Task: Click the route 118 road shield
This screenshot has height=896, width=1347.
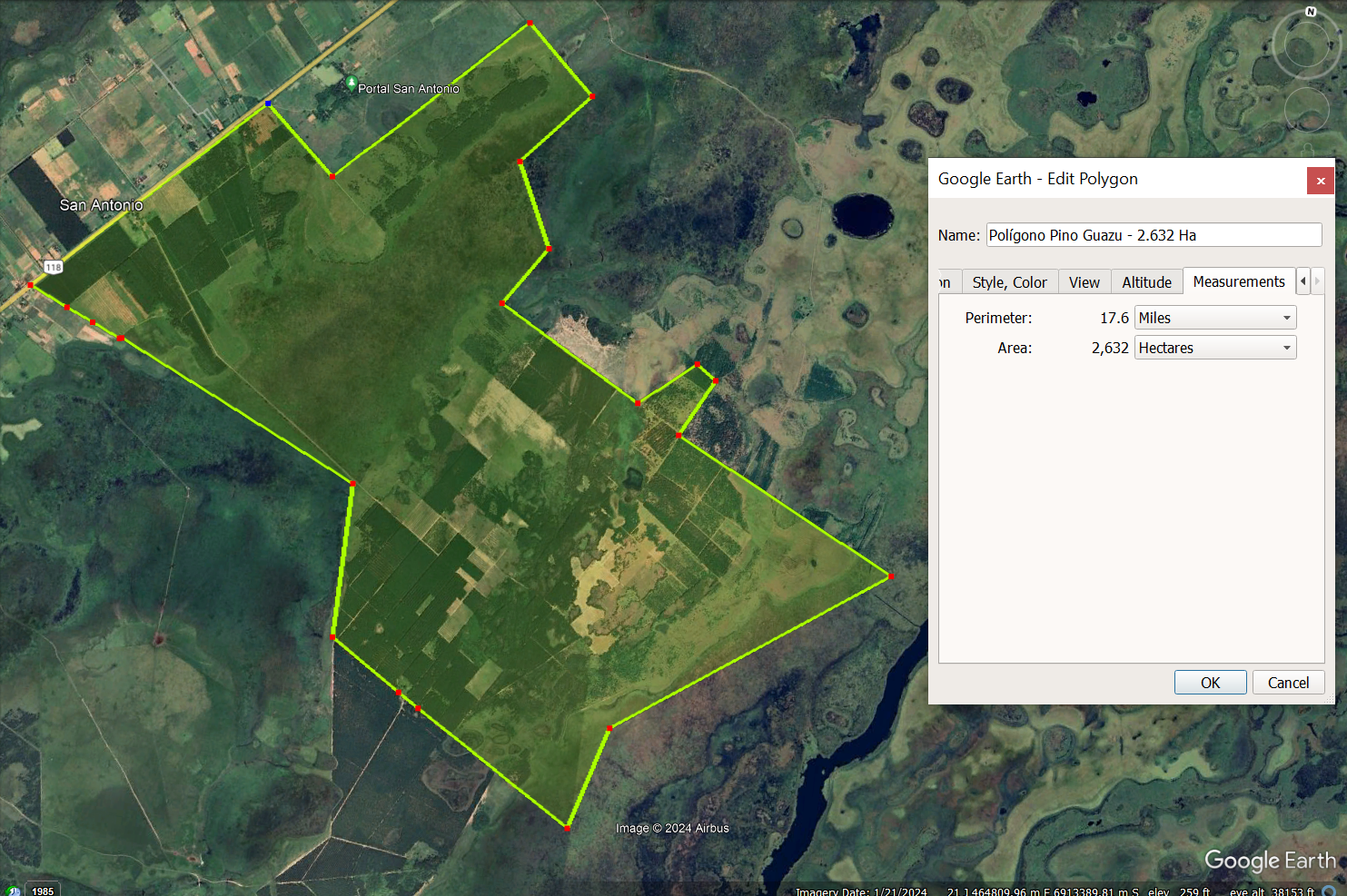Action: (54, 267)
